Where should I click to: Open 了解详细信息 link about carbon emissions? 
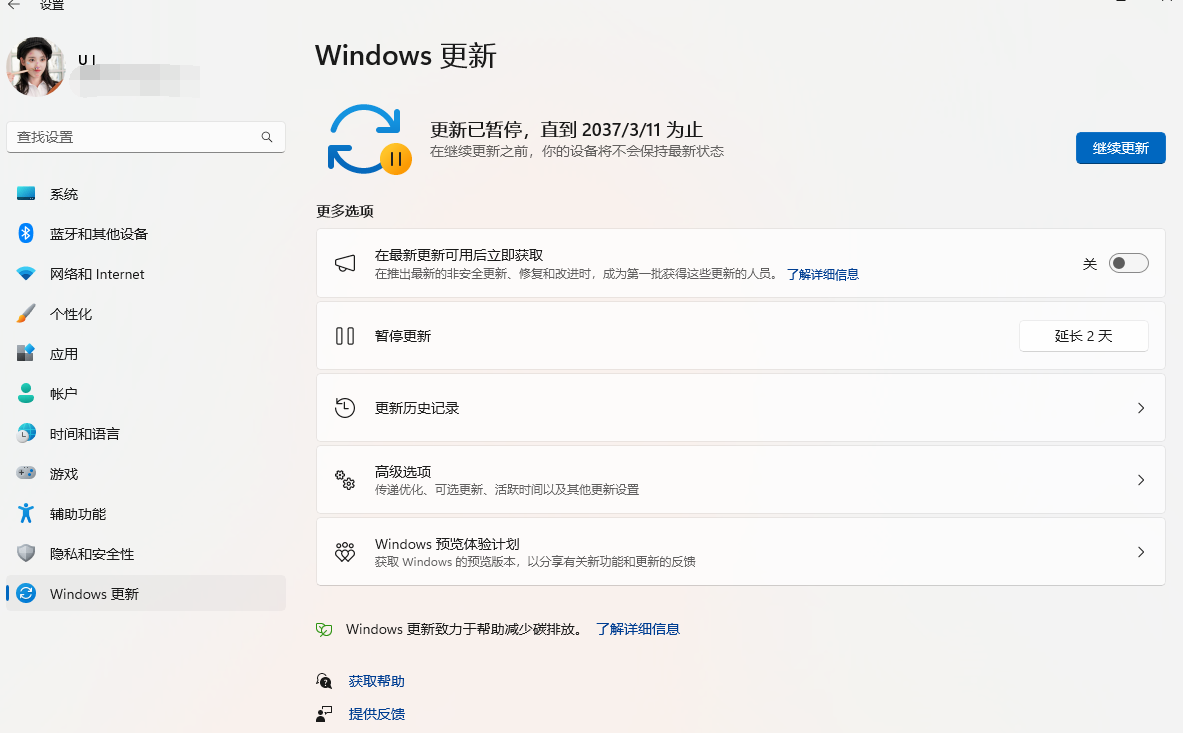638,629
